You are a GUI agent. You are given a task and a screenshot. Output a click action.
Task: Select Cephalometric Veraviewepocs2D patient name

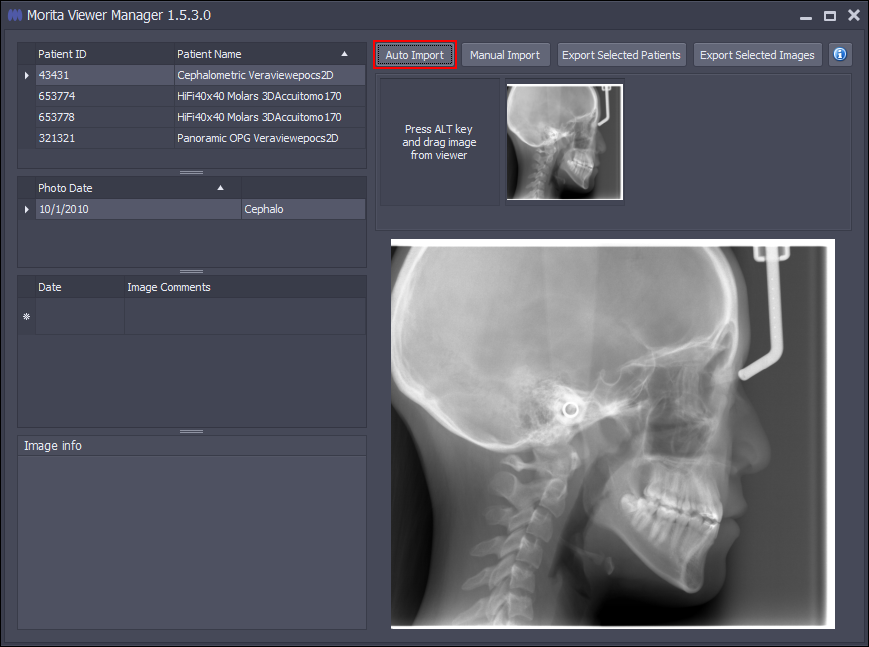[270, 75]
